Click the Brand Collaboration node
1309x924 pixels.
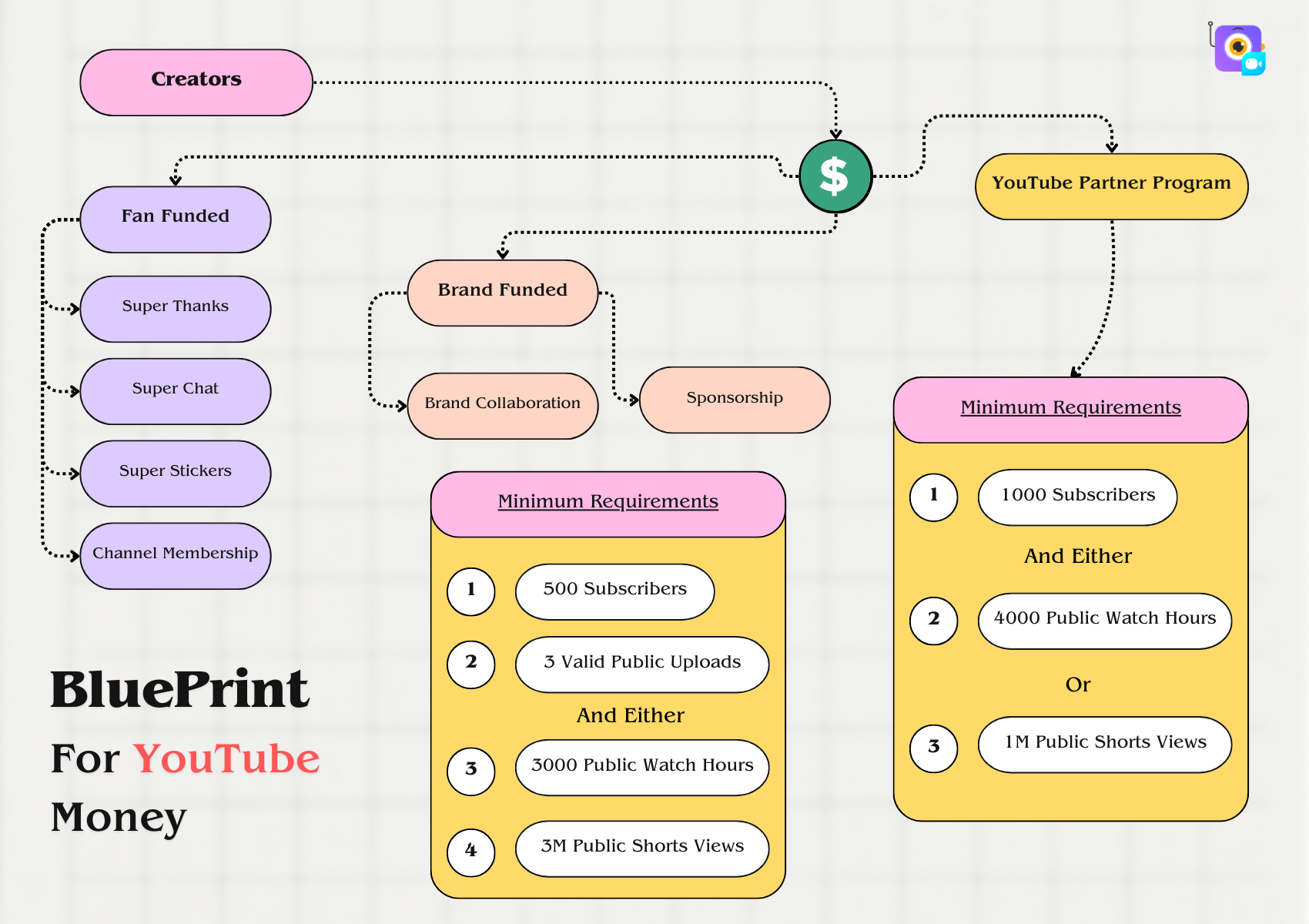(x=503, y=406)
